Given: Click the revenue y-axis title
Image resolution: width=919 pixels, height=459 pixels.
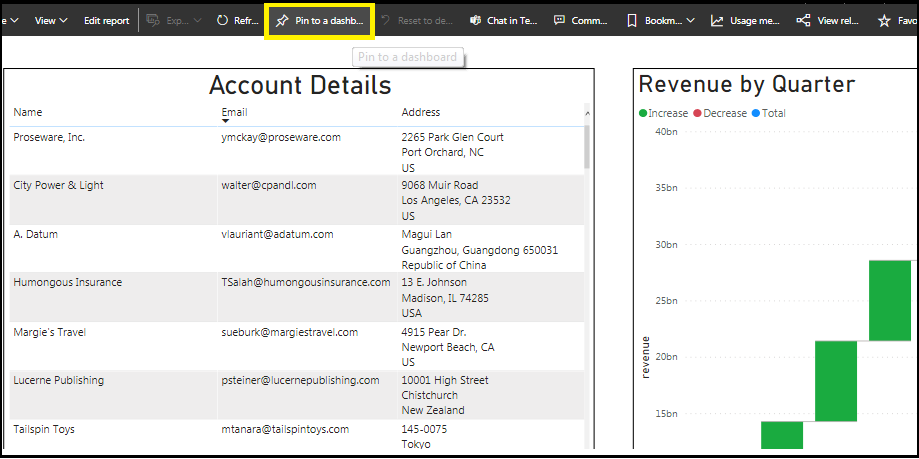Looking at the screenshot, I should [646, 357].
